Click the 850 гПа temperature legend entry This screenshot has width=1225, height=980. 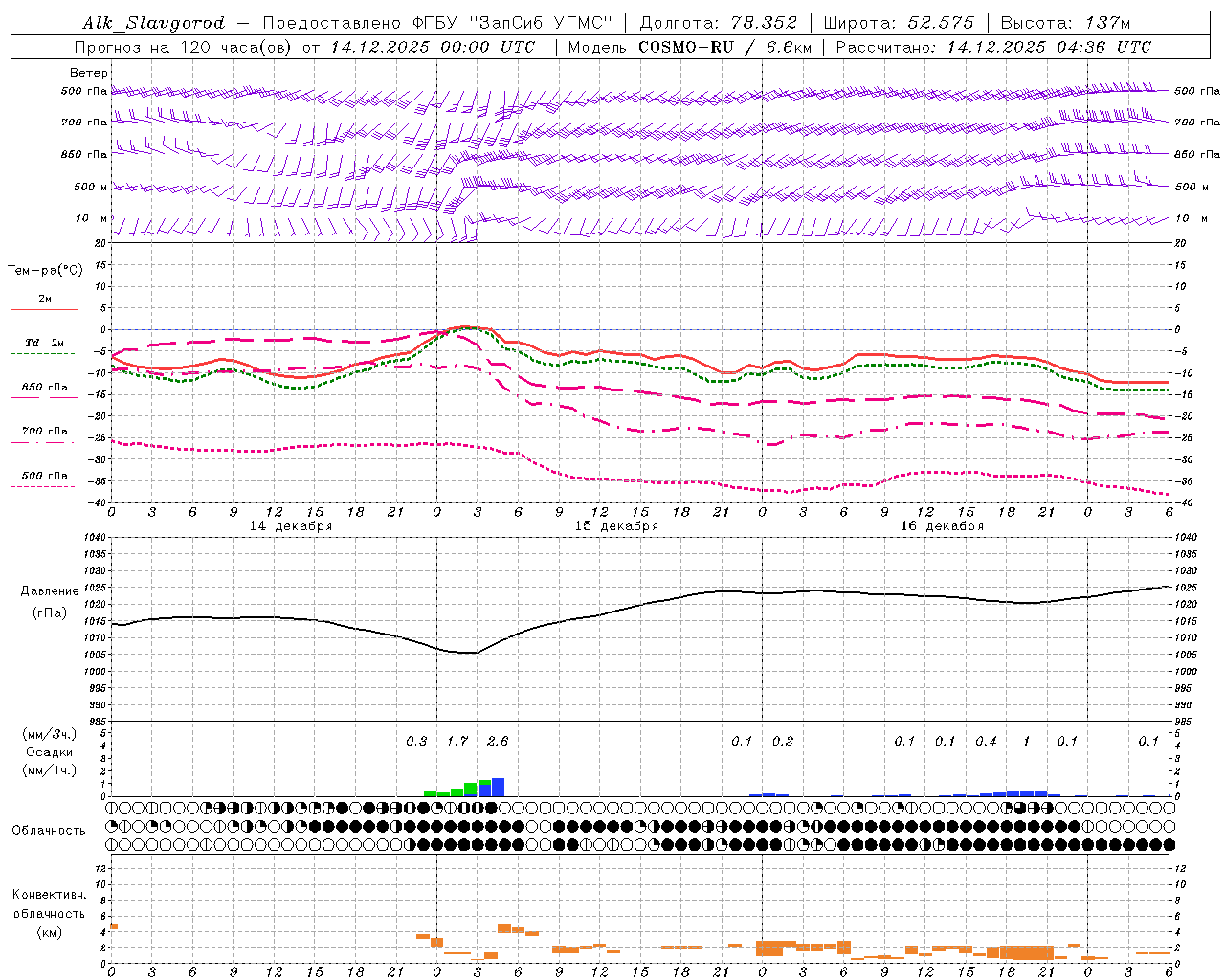(44, 388)
